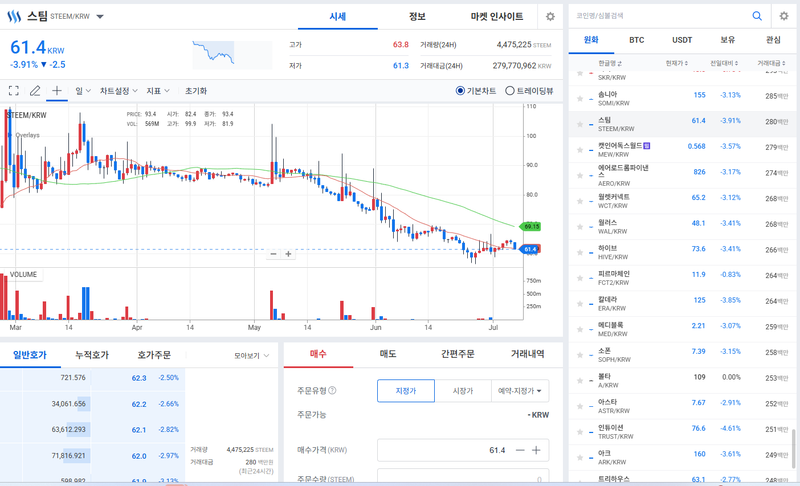Sort coin list by 한글명

coord(610,63)
